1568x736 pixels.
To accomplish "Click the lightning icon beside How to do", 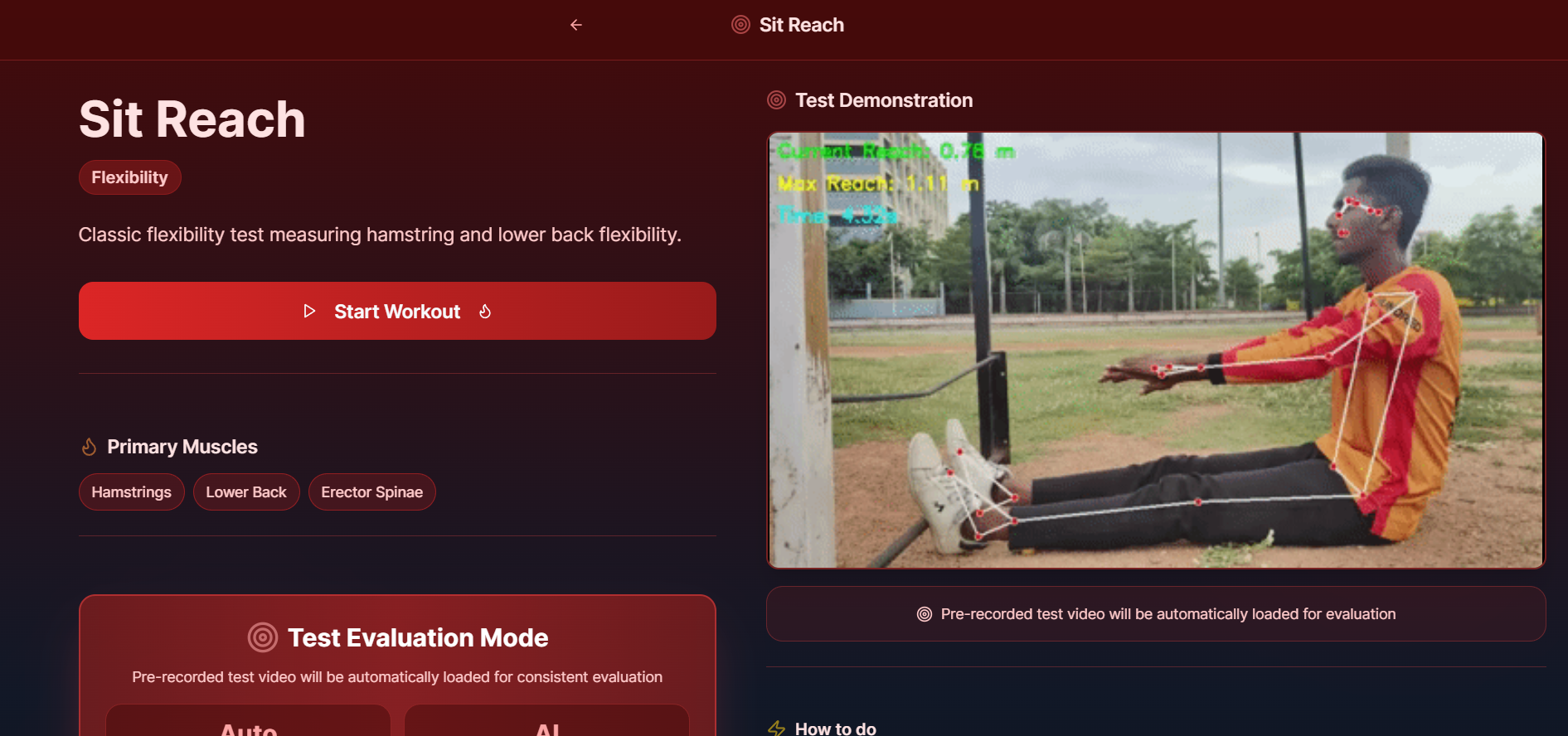I will pyautogui.click(x=776, y=729).
